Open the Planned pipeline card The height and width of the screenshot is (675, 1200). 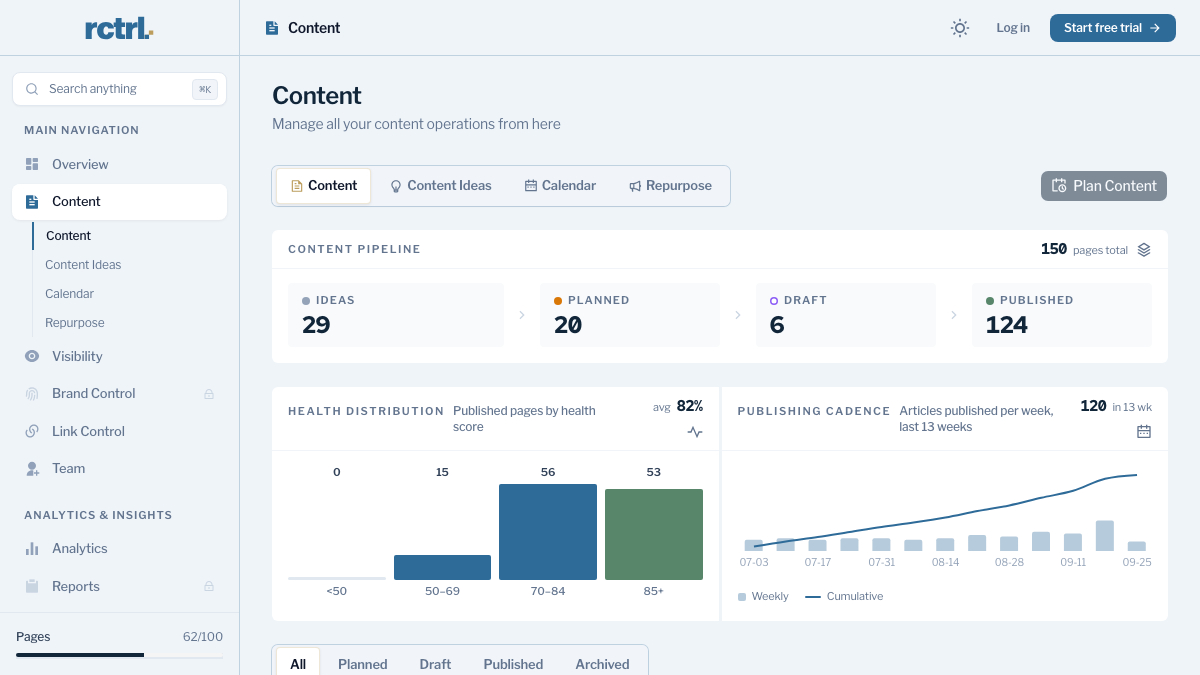630,315
